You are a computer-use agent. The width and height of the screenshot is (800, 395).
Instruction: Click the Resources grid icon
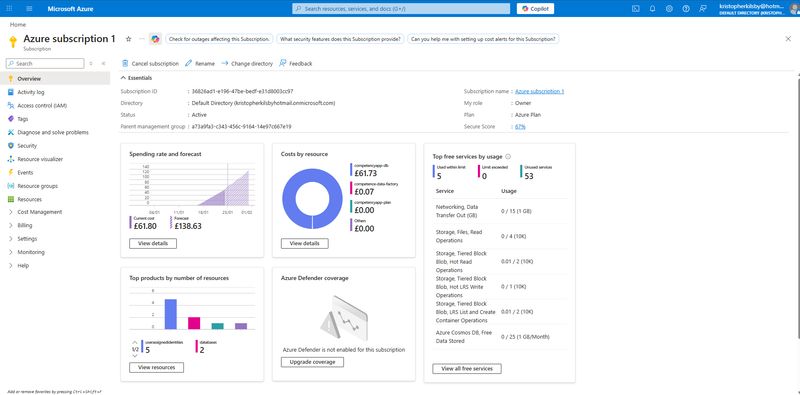[x=11, y=199]
